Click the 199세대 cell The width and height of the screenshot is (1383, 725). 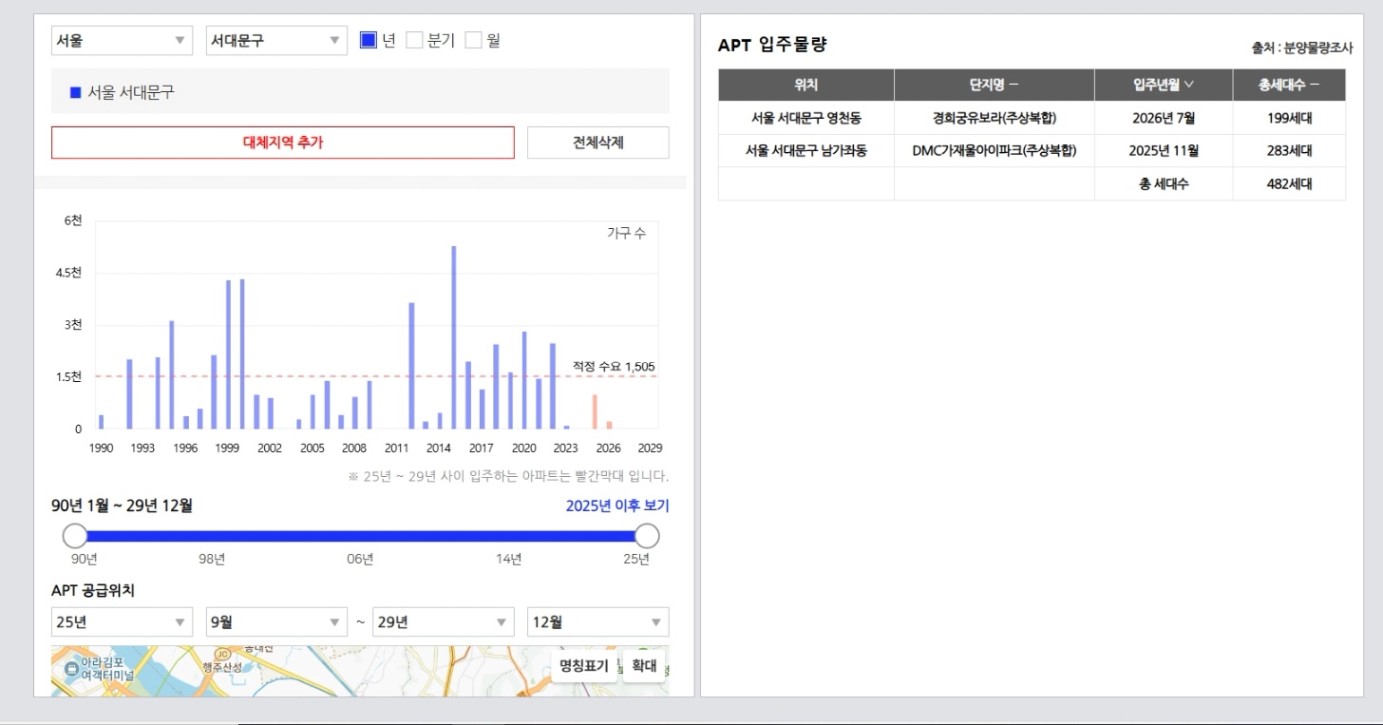pyautogui.click(x=1289, y=118)
